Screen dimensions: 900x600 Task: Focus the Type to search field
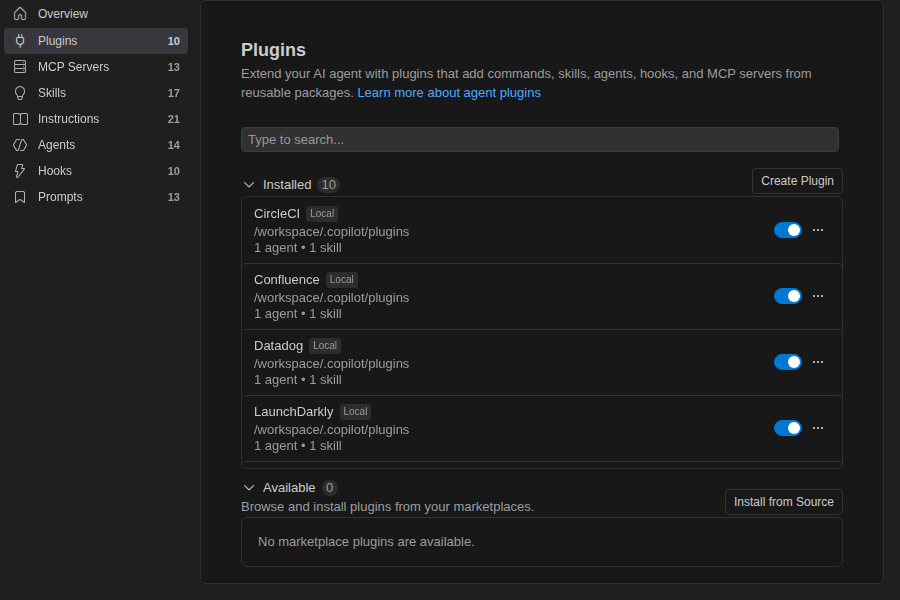point(540,140)
